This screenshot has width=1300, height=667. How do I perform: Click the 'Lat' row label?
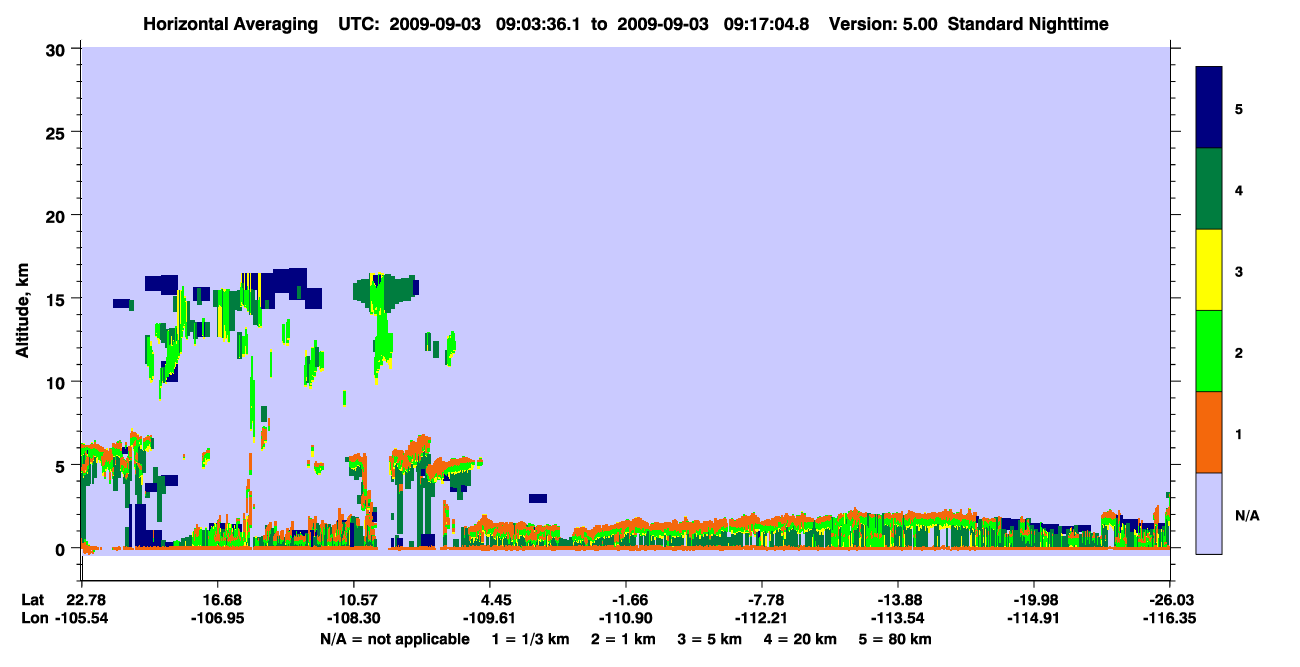pos(33,599)
